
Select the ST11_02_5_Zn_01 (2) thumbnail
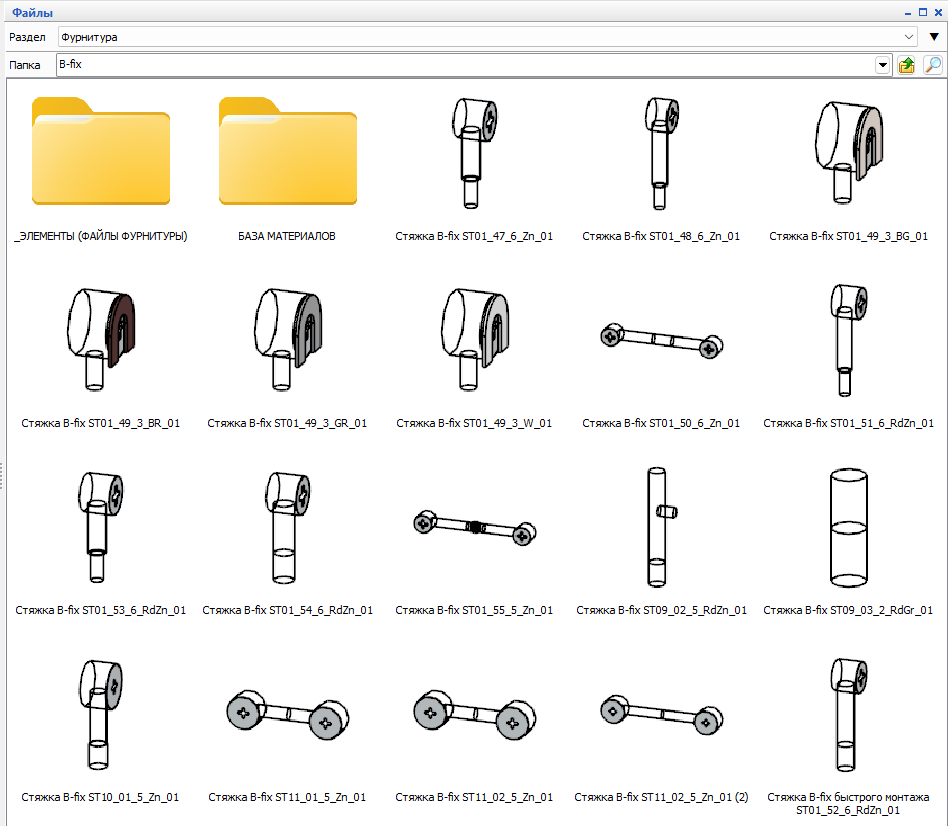(x=661, y=715)
